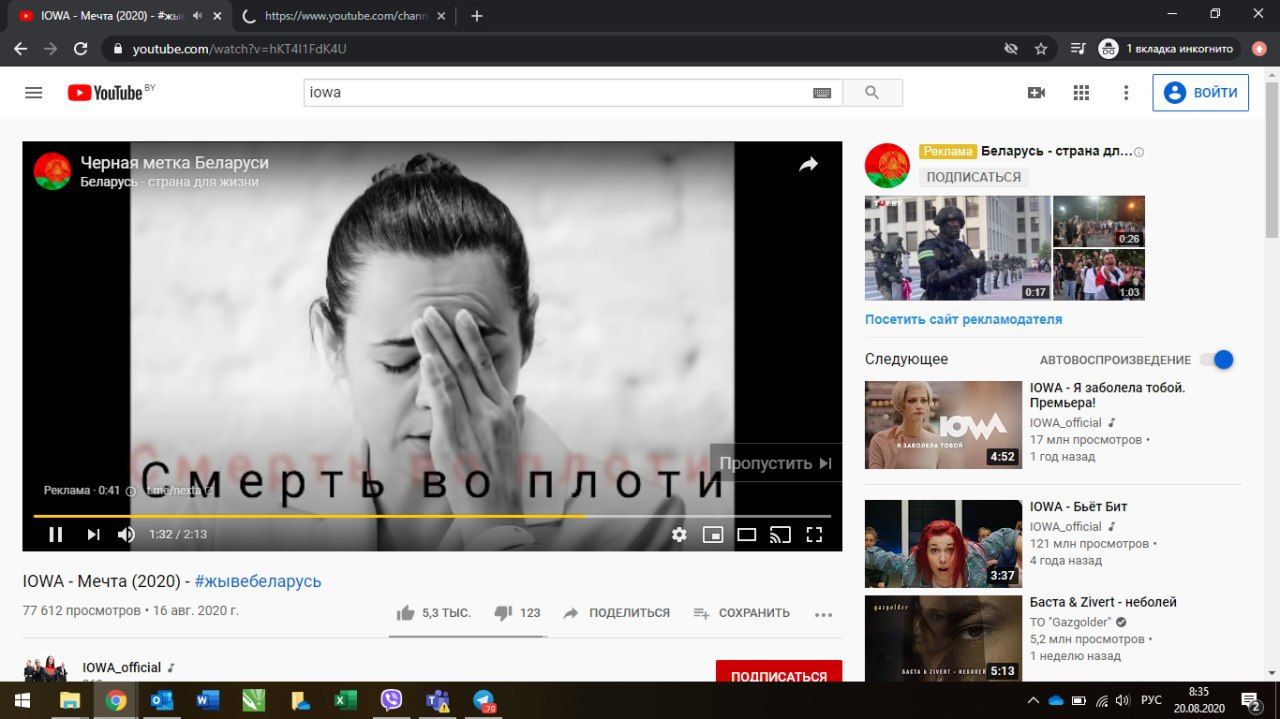Open ad thumbnail with 0:26 duration
Screen dimensions: 1280x719
click(1099, 221)
